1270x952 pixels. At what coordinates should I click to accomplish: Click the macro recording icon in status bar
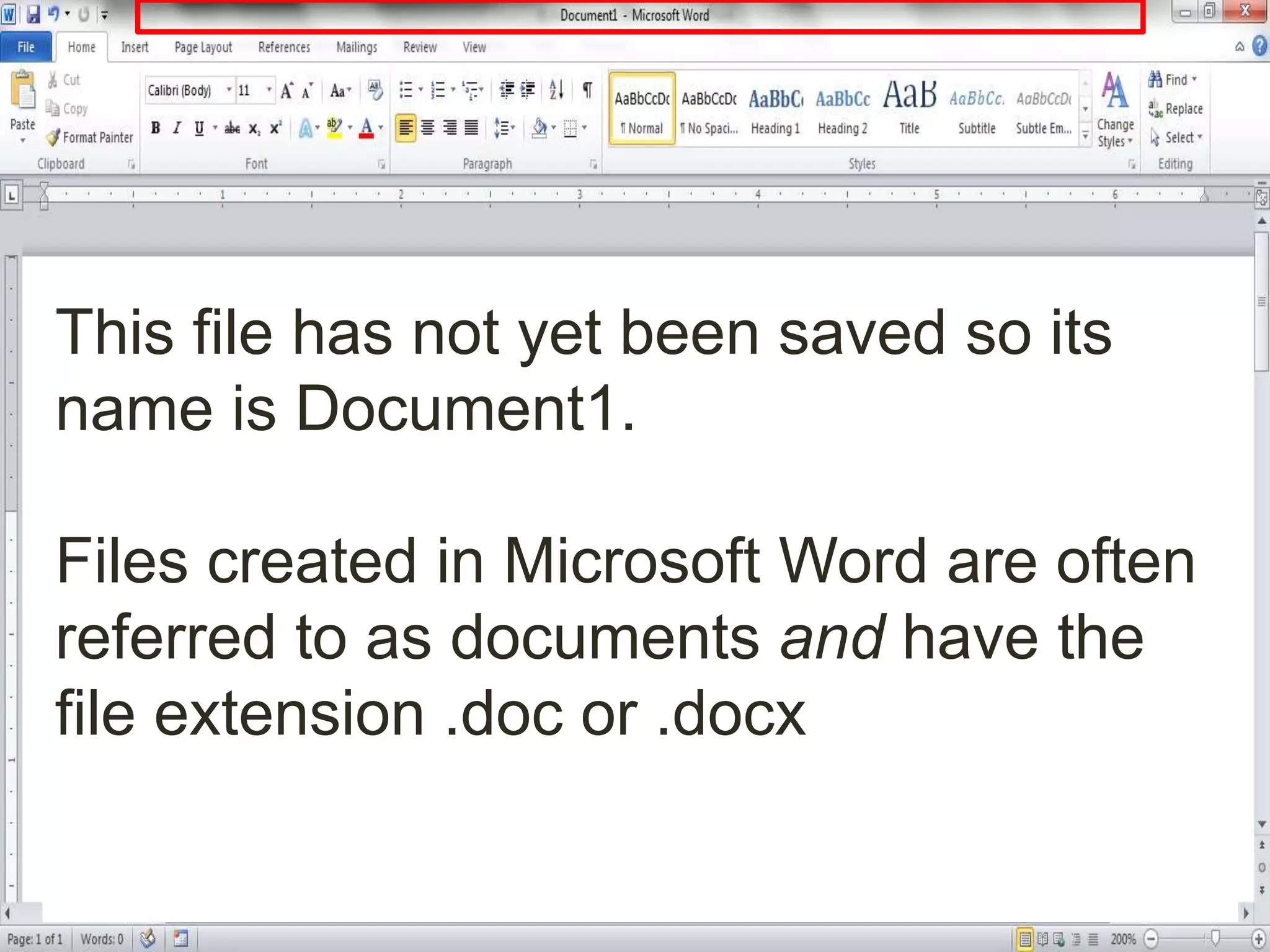coord(180,938)
